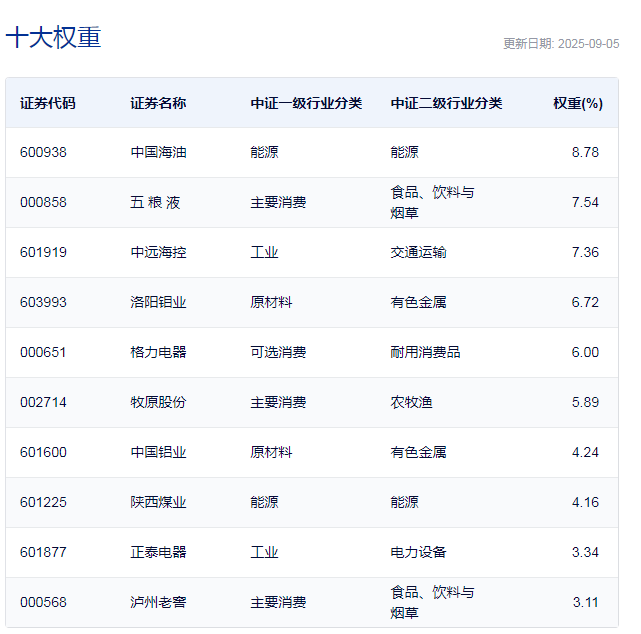Click weight value 8.78
641x634 pixels.
coord(585,152)
